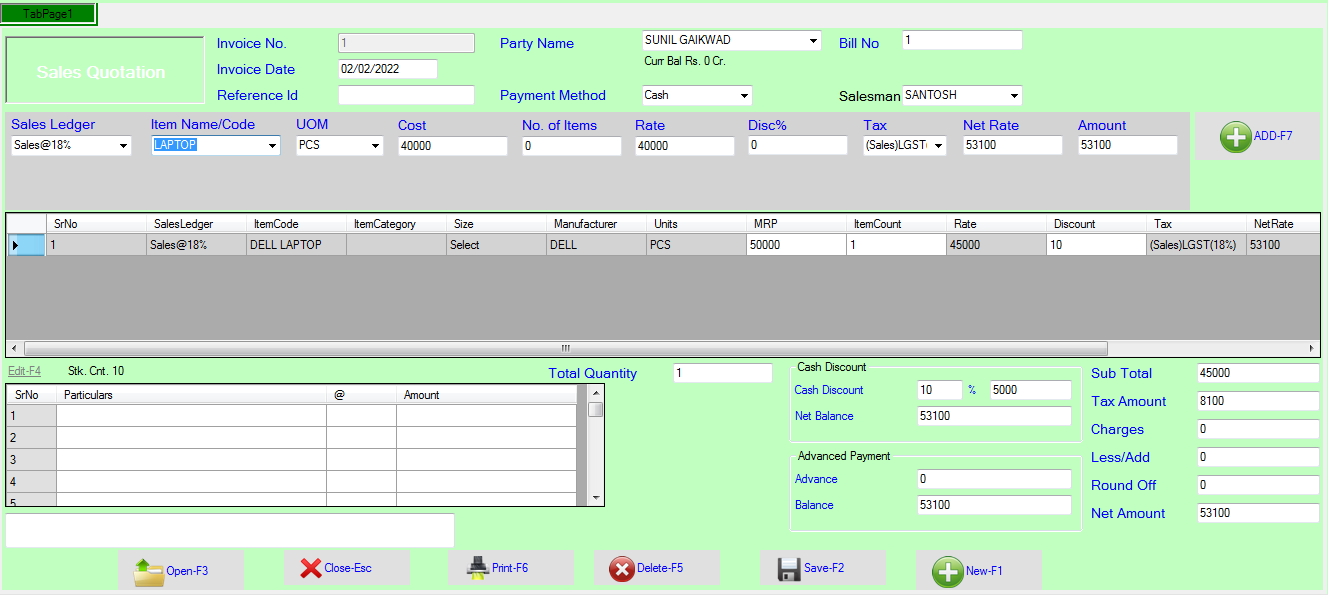Open the Salesman dropdown list
Viewport: 1328px width, 596px height.
click(1014, 96)
